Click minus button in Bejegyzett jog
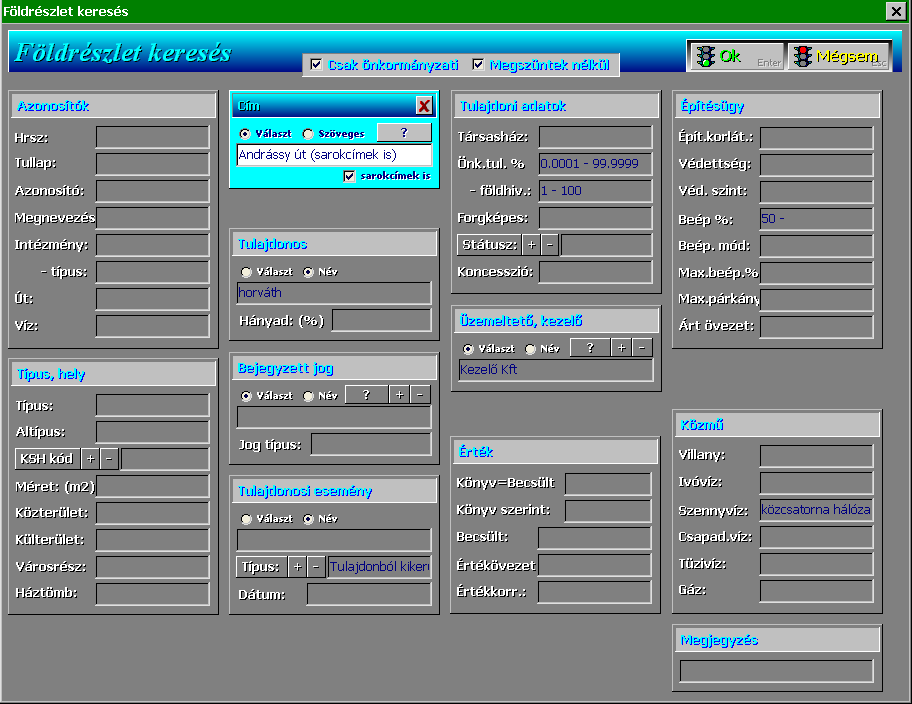 click(420, 394)
